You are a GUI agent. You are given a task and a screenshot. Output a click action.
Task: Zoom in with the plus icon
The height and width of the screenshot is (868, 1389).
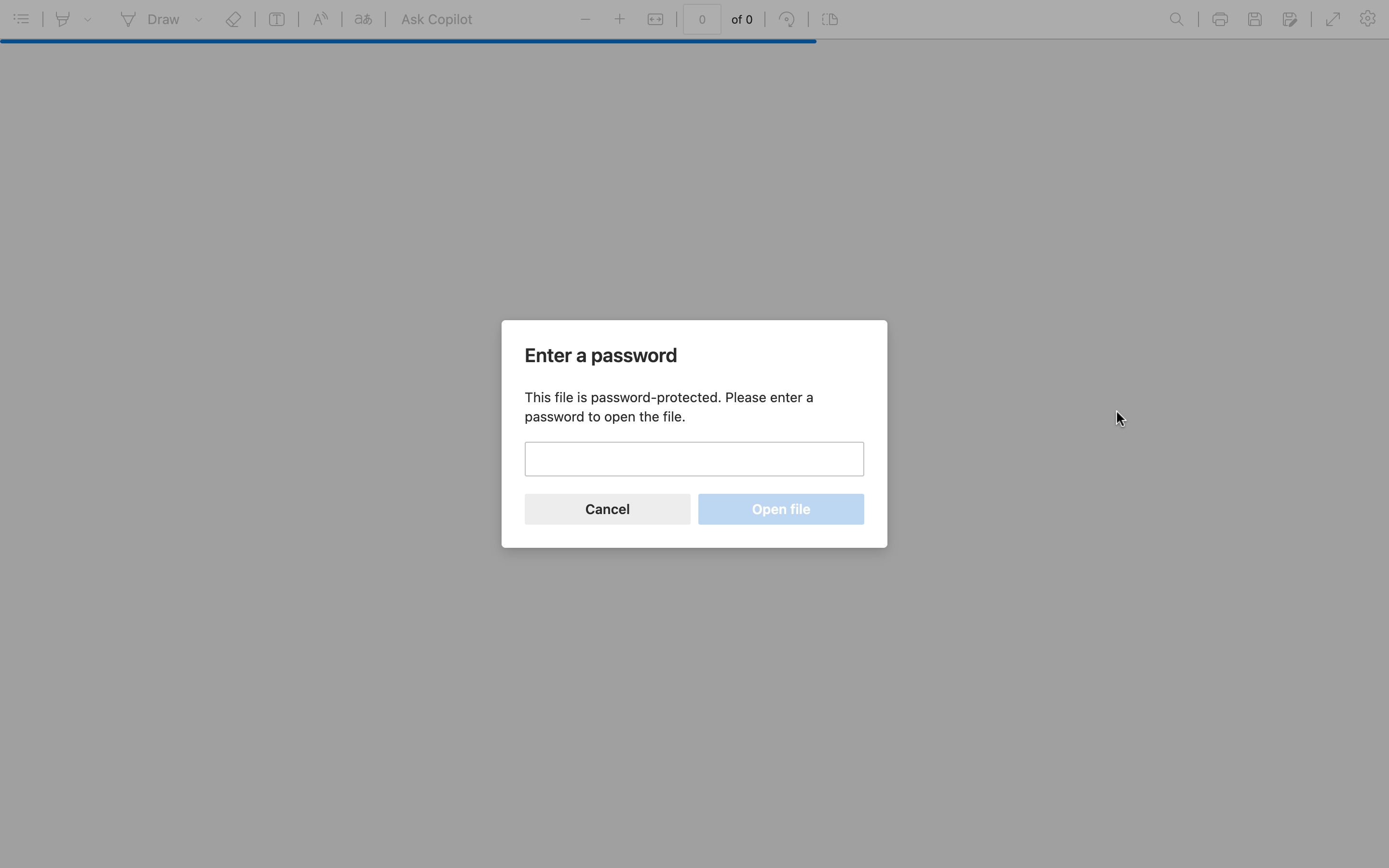point(619,19)
